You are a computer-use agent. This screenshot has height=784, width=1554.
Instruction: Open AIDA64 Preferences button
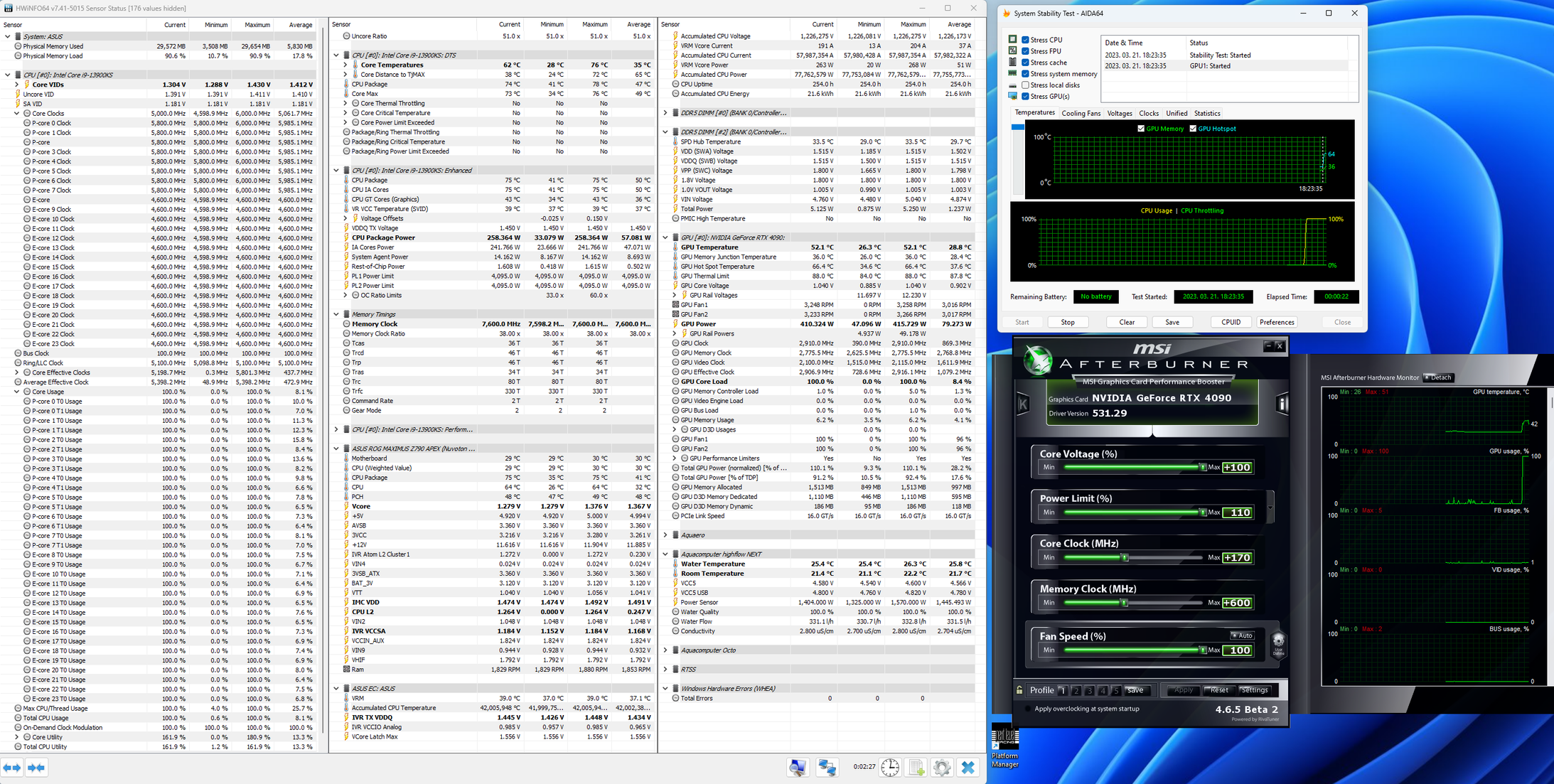pos(1277,322)
